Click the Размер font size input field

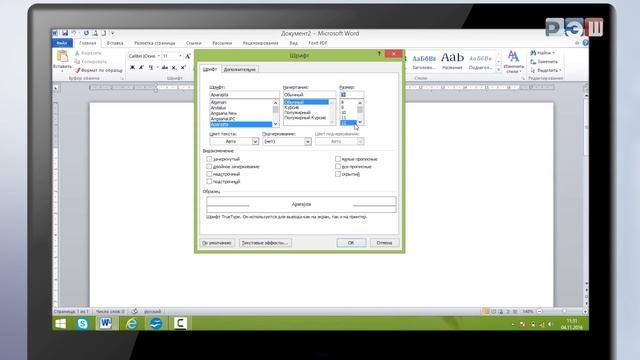351,94
